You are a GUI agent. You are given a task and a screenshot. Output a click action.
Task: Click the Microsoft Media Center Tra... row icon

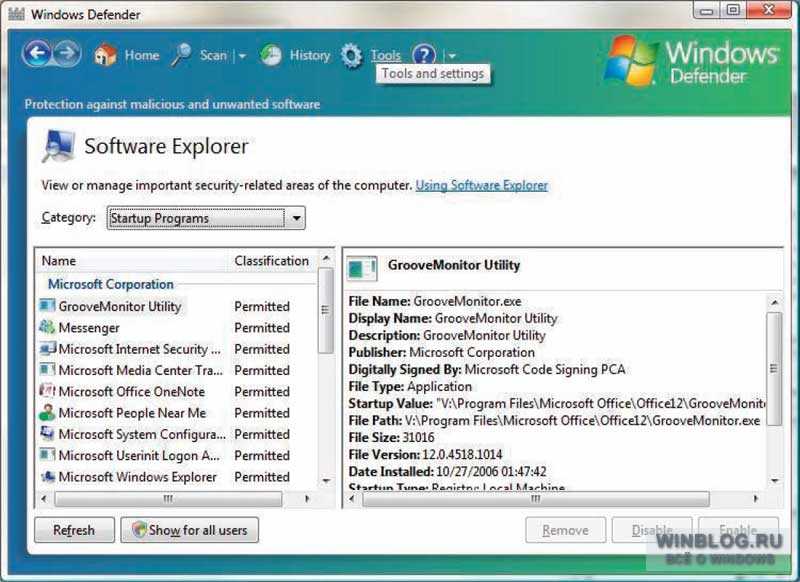click(x=47, y=369)
